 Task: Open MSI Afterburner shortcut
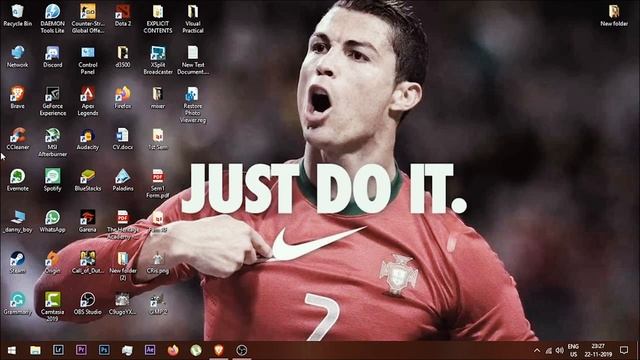[53, 142]
